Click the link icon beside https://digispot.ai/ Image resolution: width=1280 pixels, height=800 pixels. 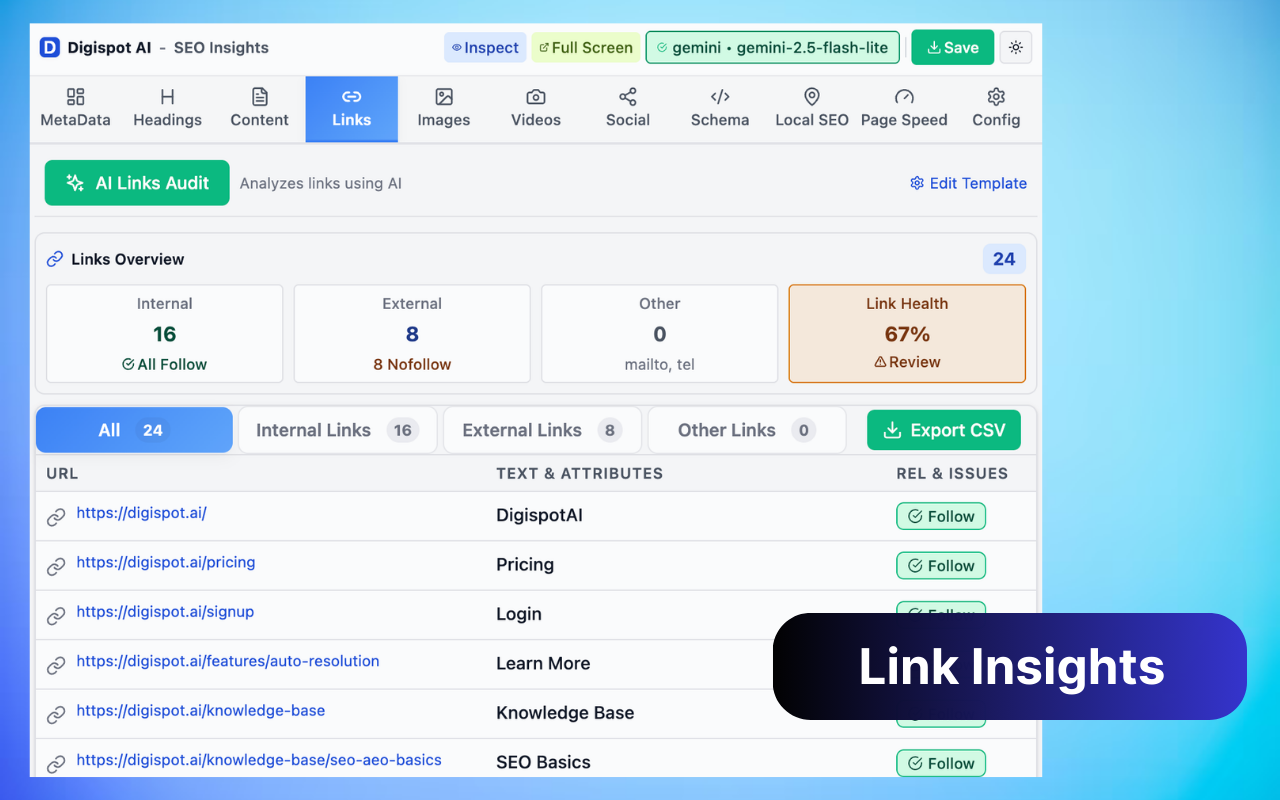click(x=56, y=517)
